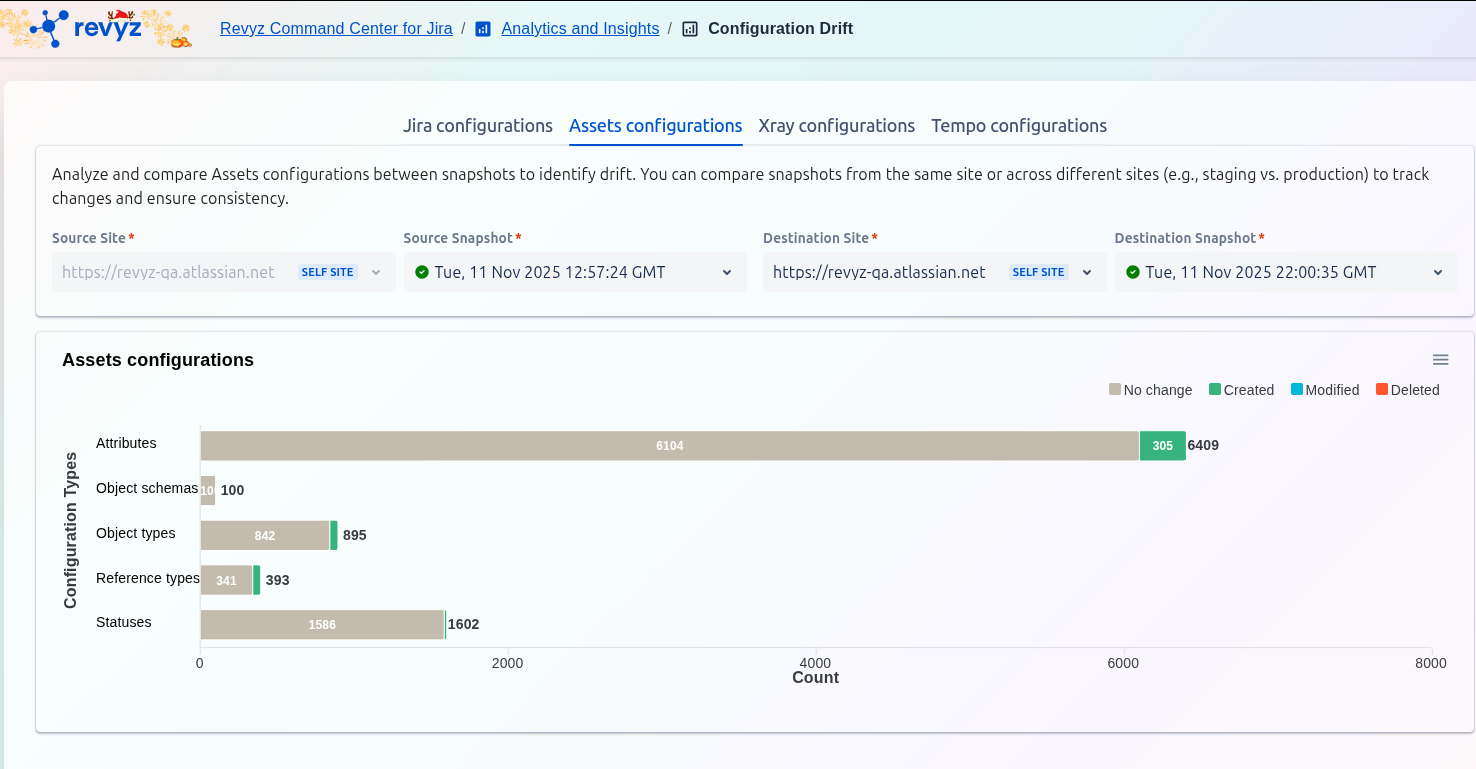Click the green check icon in Destination Snapshot
1476x769 pixels.
(1133, 272)
